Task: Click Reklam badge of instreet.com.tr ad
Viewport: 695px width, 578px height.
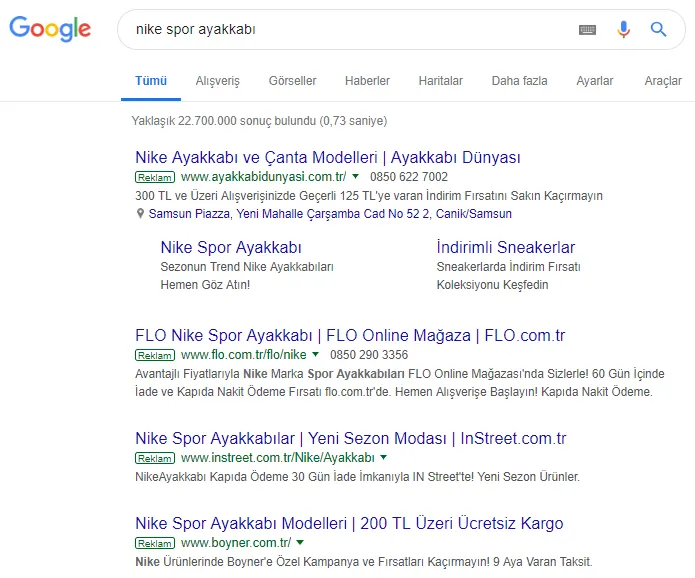Action: coord(155,458)
